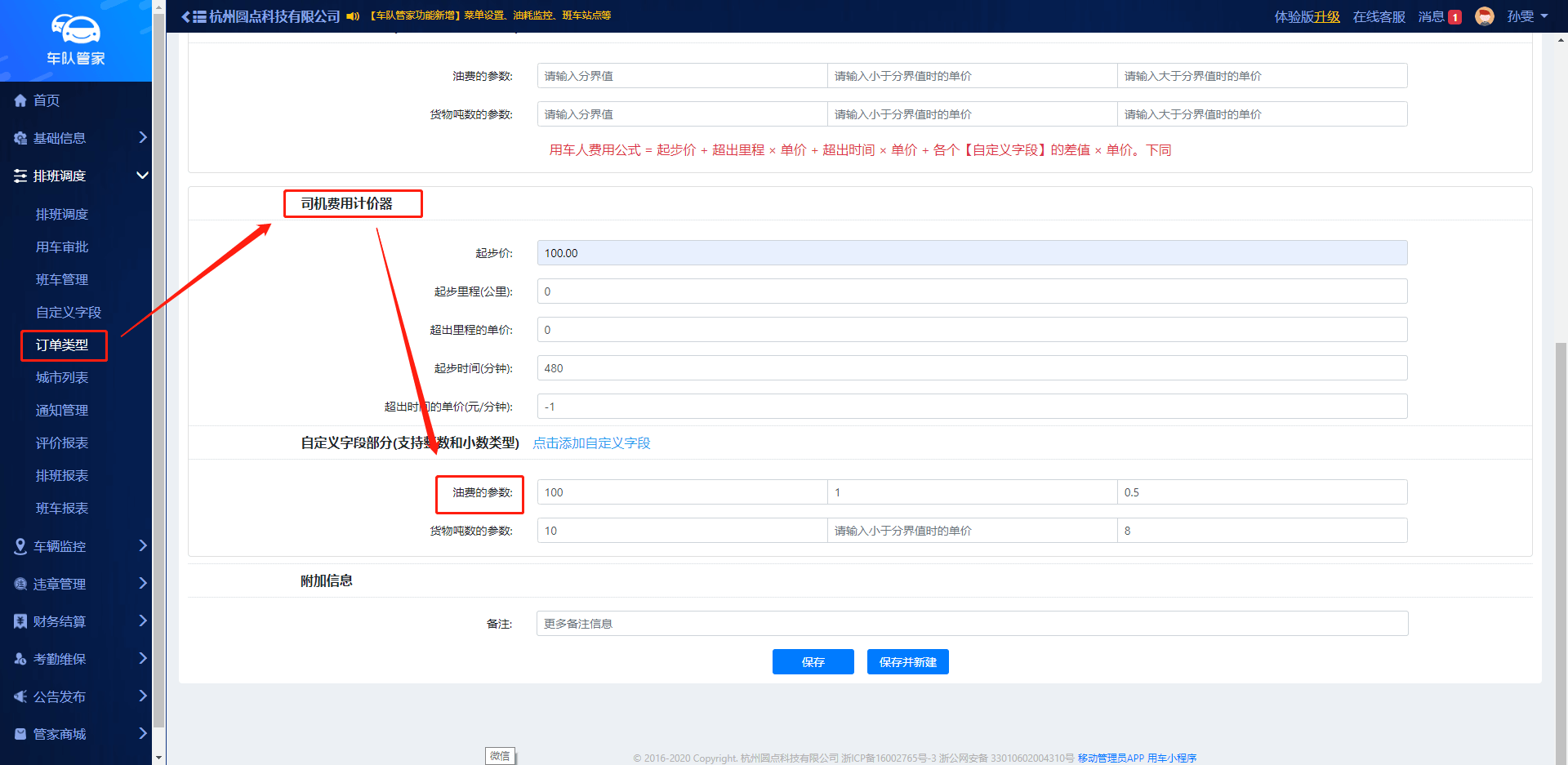This screenshot has width=1568, height=765.
Task: Go to 用车审批 menu item
Action: click(62, 247)
